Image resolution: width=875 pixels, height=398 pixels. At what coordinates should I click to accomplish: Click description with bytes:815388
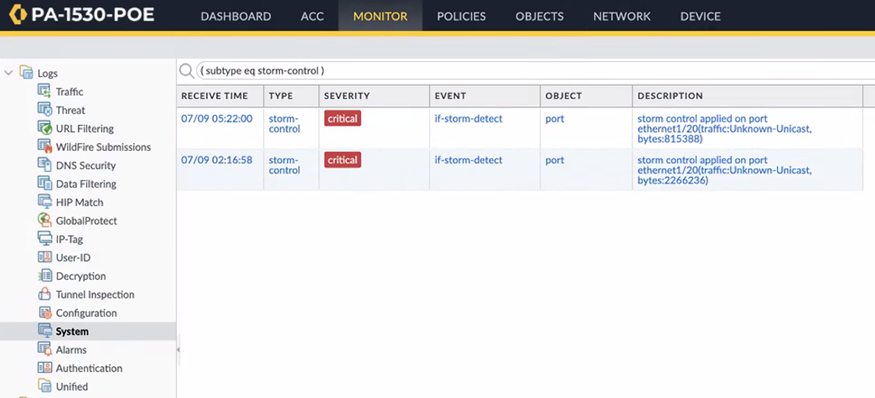pyautogui.click(x=724, y=129)
